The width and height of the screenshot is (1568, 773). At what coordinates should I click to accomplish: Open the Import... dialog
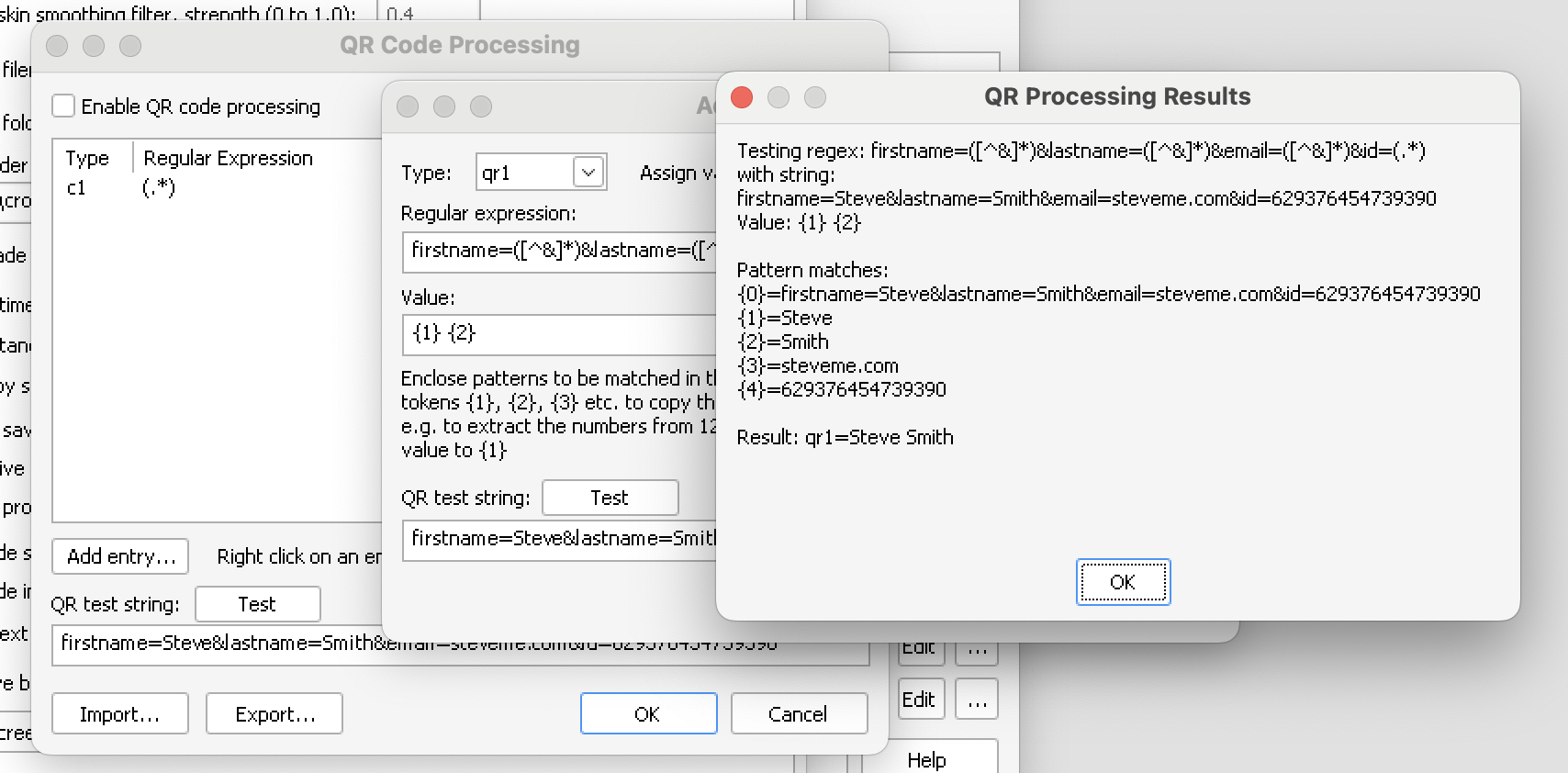(x=120, y=714)
